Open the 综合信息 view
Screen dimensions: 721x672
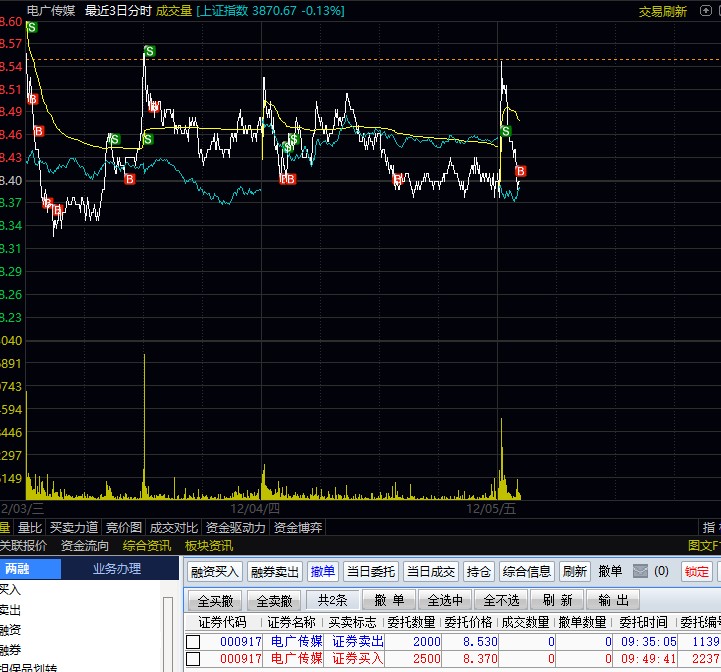coord(526,572)
